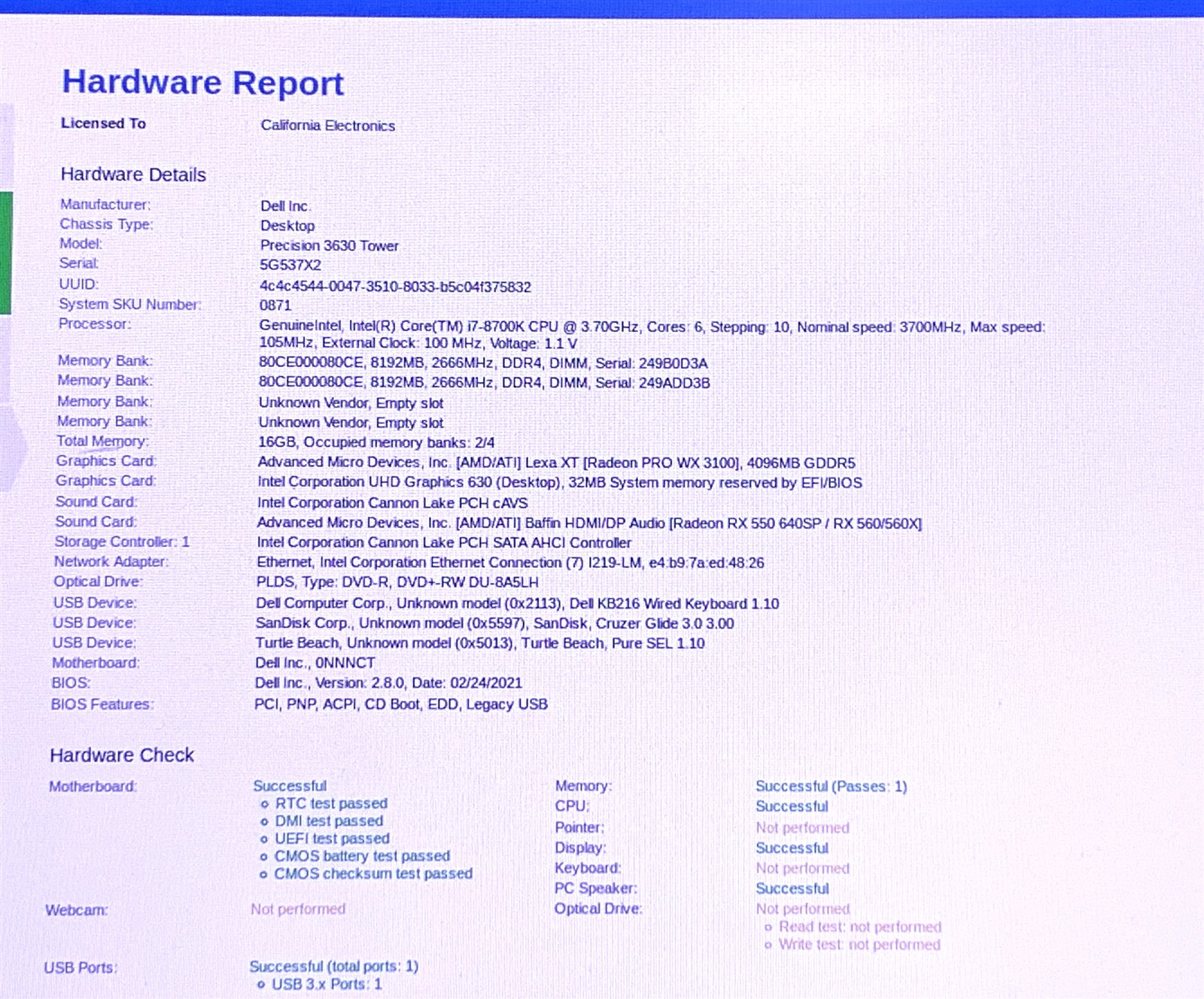Select the Baffin HDMI/DP Audio sound card entry
Screen dimensions: 1204x999
click(589, 523)
